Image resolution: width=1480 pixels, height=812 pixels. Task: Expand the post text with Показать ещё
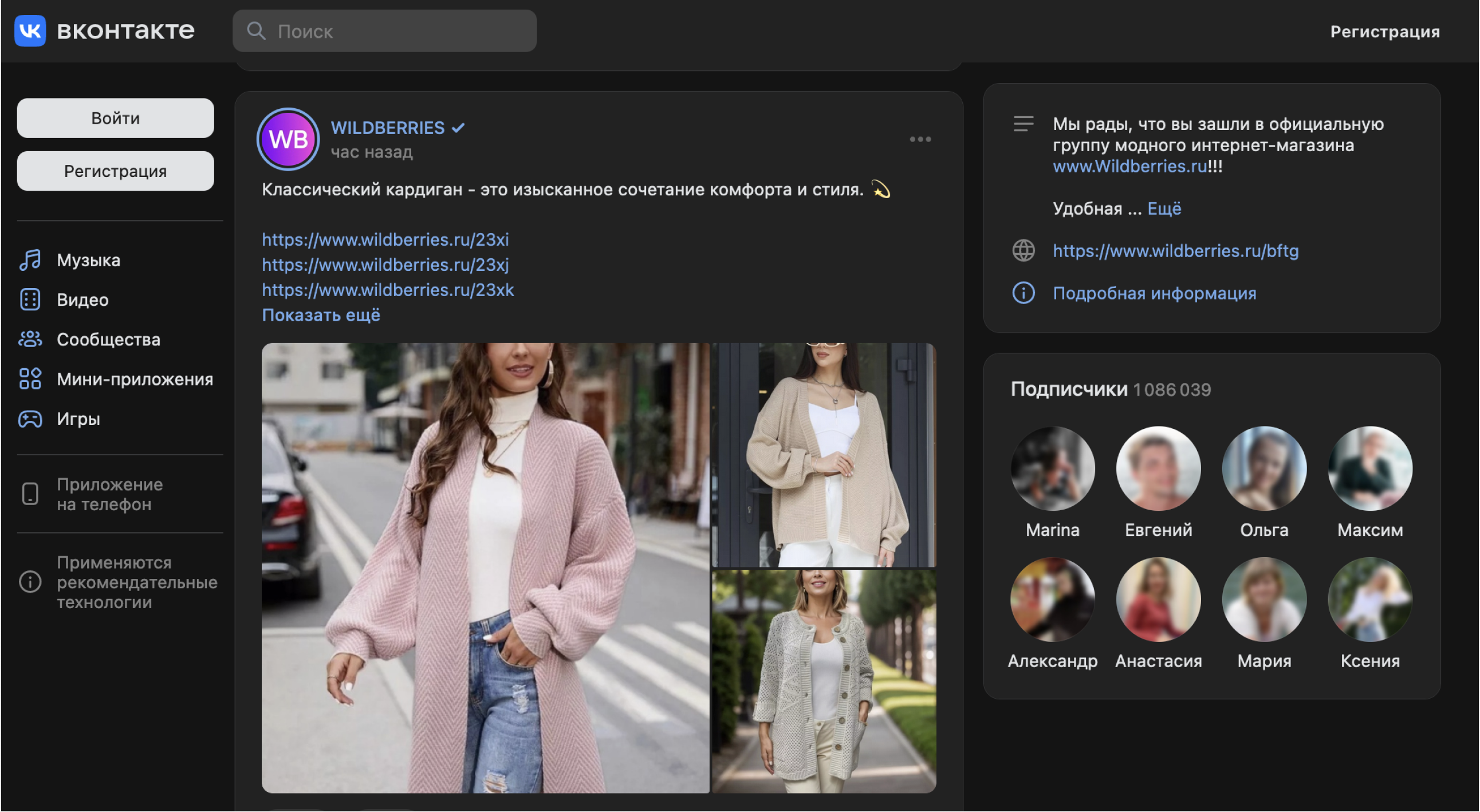321,316
